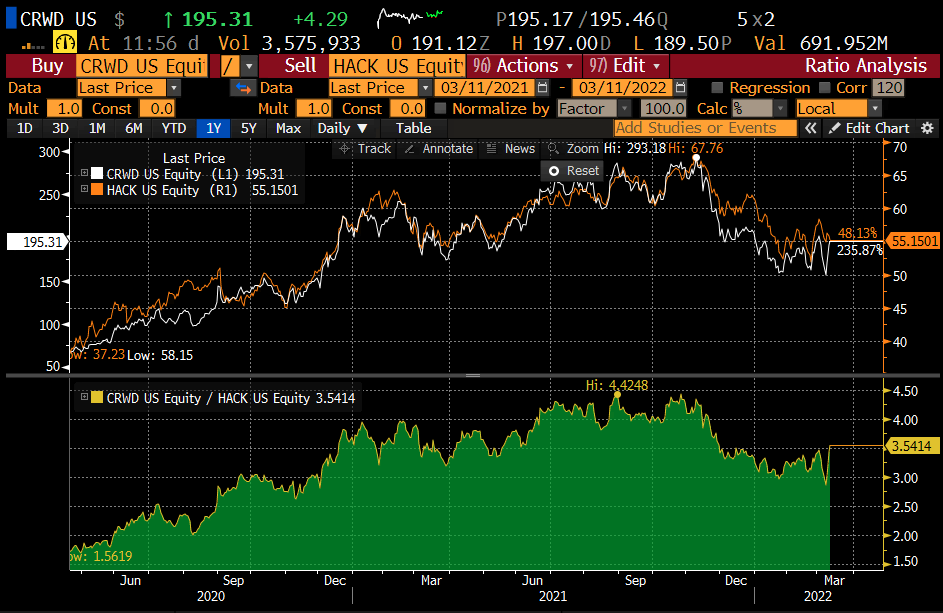Select the 6M range tab
This screenshot has height=613, width=943.
pos(134,128)
